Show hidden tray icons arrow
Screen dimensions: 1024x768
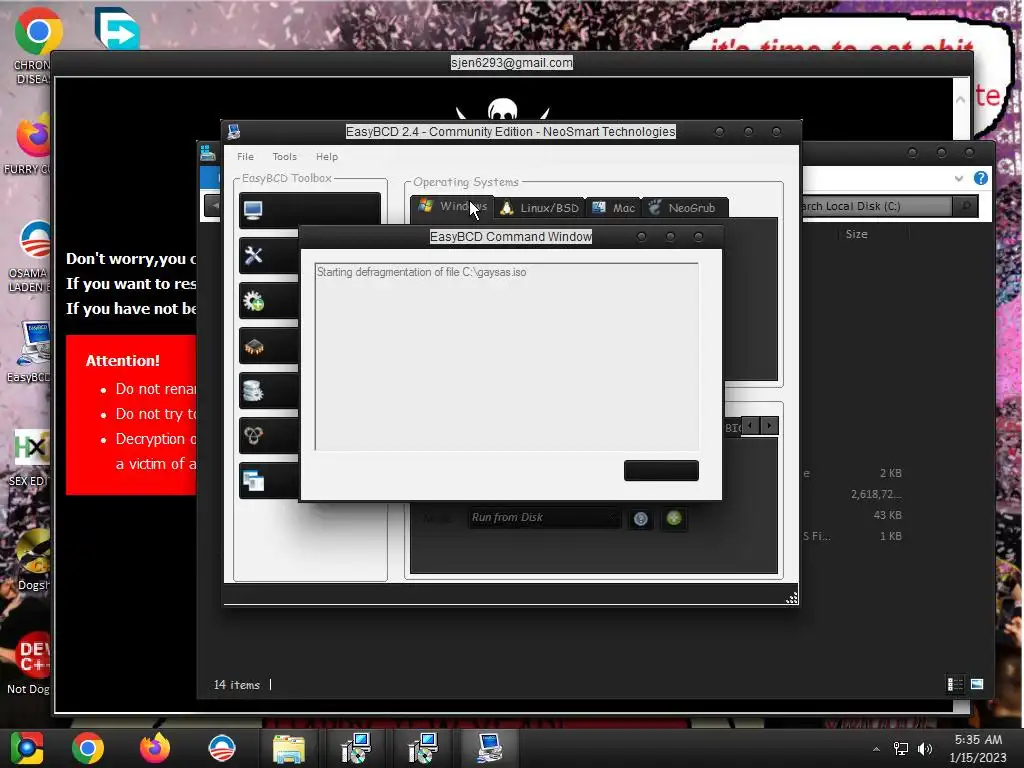[x=876, y=749]
